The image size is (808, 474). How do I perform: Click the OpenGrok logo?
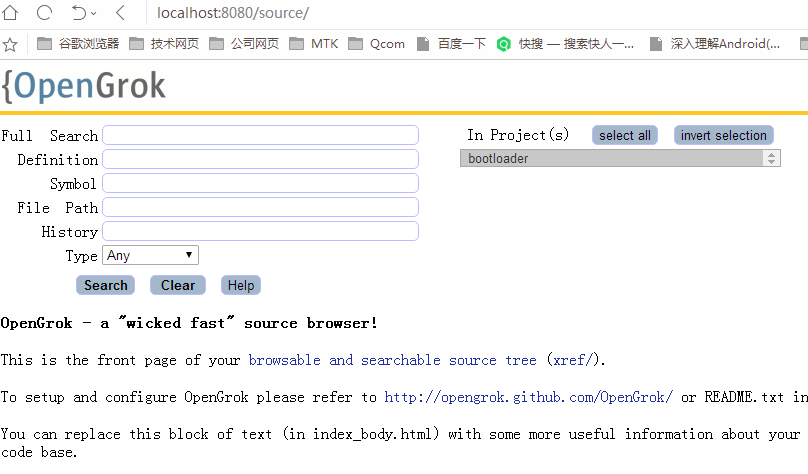click(83, 86)
